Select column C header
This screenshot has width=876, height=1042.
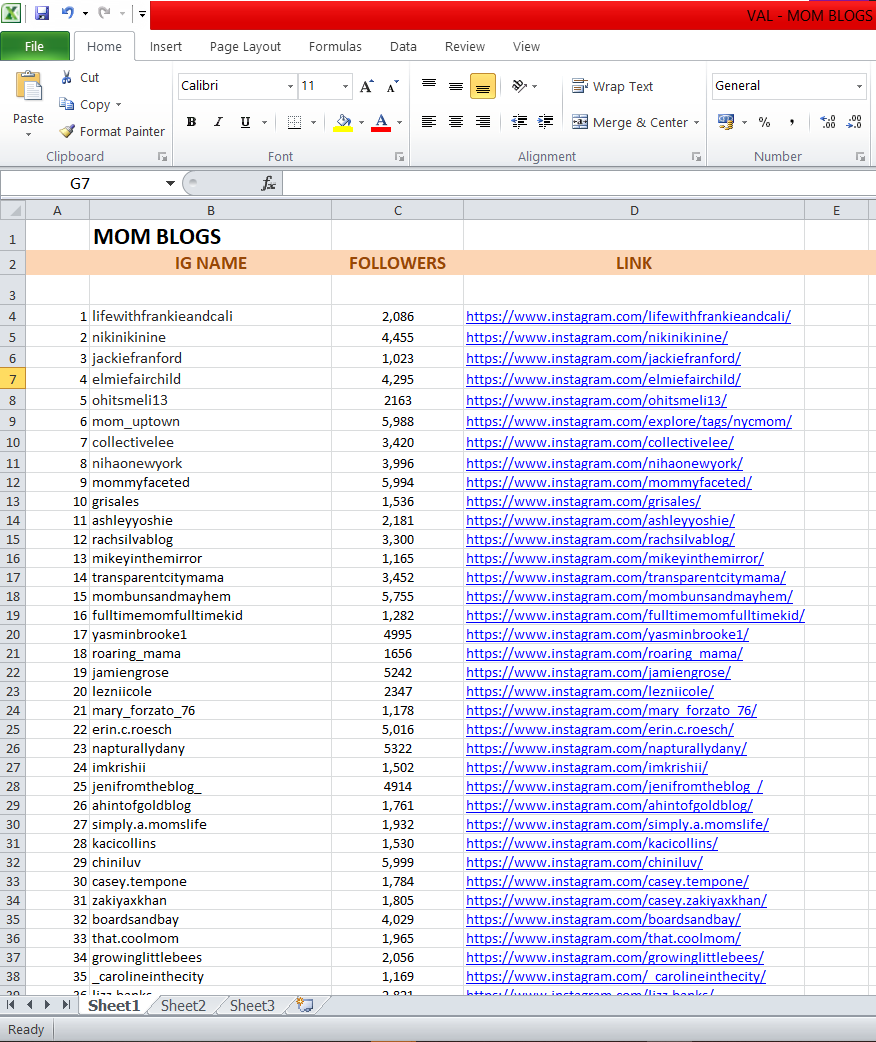pyautogui.click(x=397, y=211)
